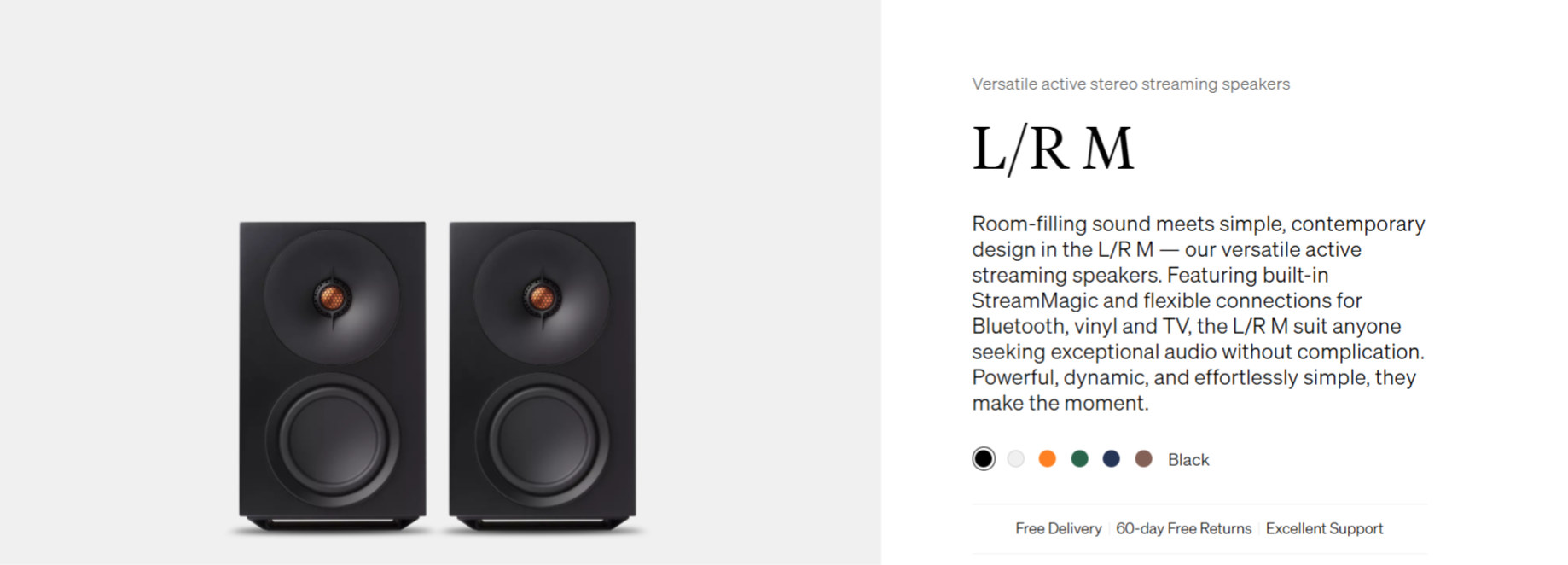
Task: Click the Room-filling sound description paragraph
Action: pos(1199,313)
